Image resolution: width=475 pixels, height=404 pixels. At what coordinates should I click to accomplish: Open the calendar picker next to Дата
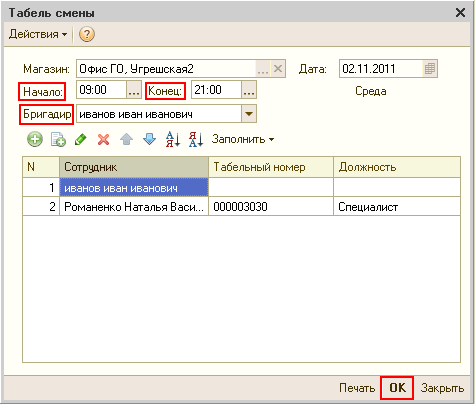(430, 69)
